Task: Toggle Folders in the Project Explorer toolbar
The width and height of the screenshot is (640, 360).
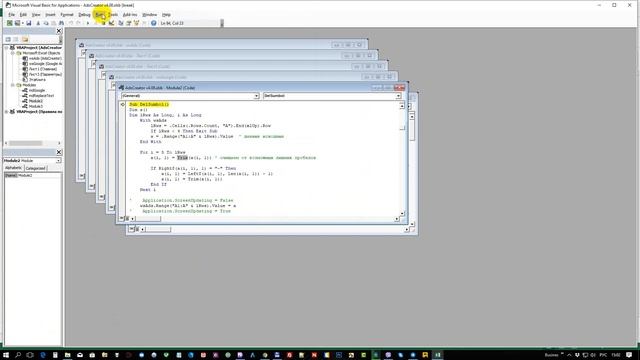Action: tap(25, 39)
